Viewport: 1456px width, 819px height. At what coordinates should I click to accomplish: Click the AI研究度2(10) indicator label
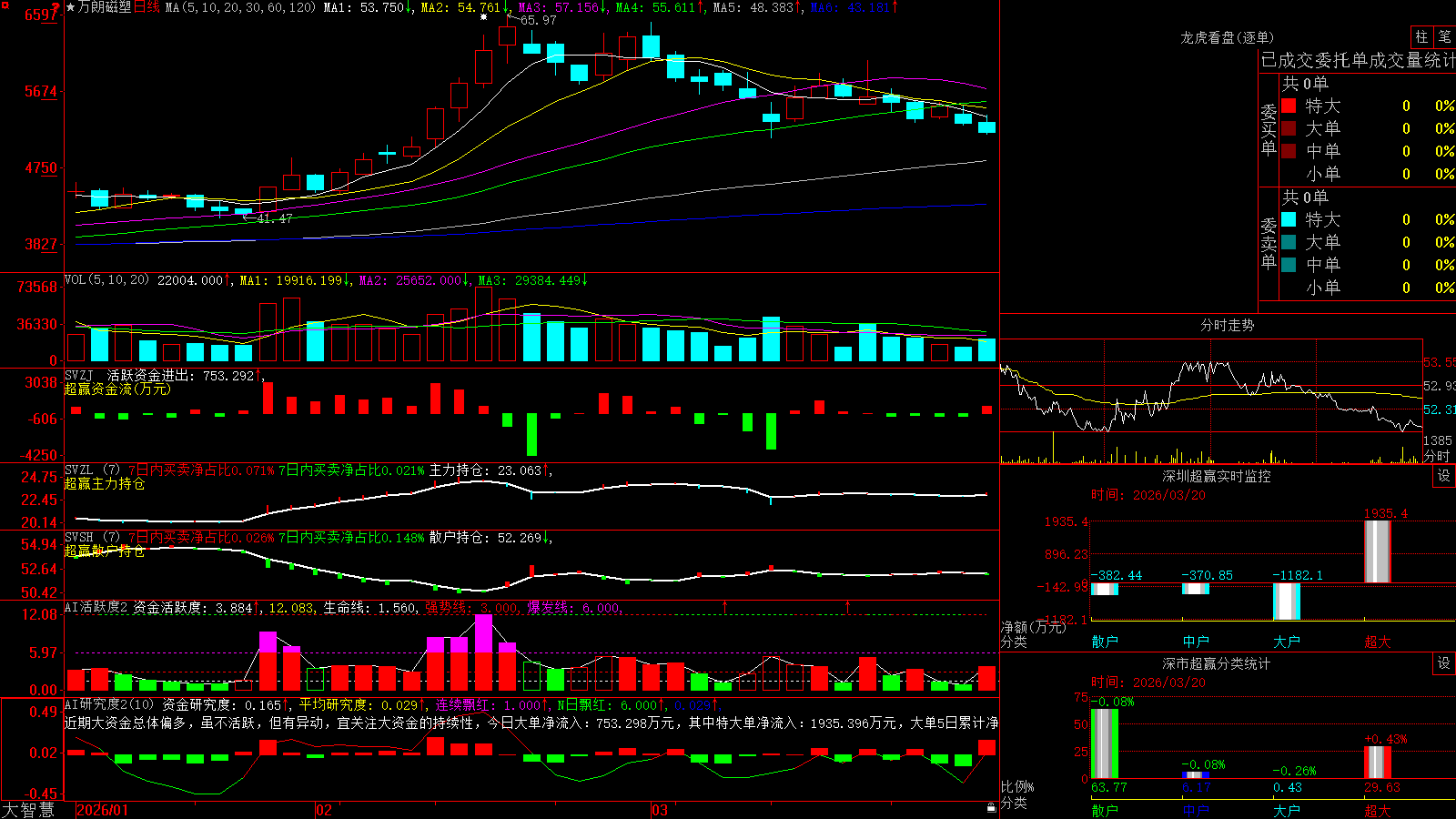point(109,704)
